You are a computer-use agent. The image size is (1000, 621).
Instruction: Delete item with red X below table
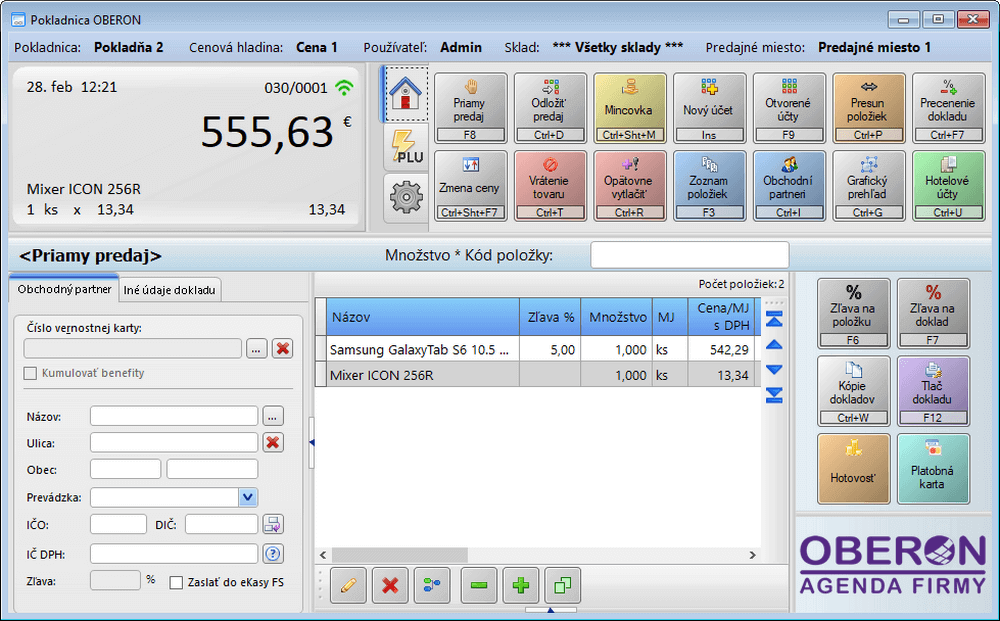[390, 586]
